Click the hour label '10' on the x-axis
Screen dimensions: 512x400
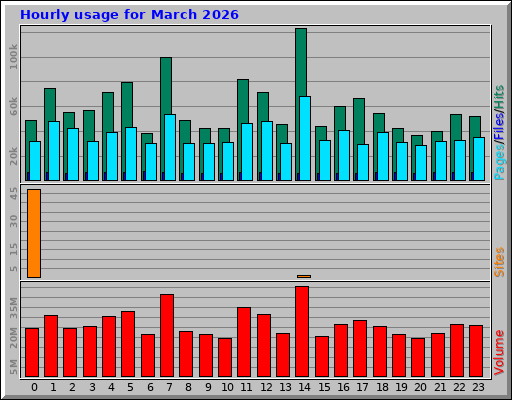(x=227, y=387)
